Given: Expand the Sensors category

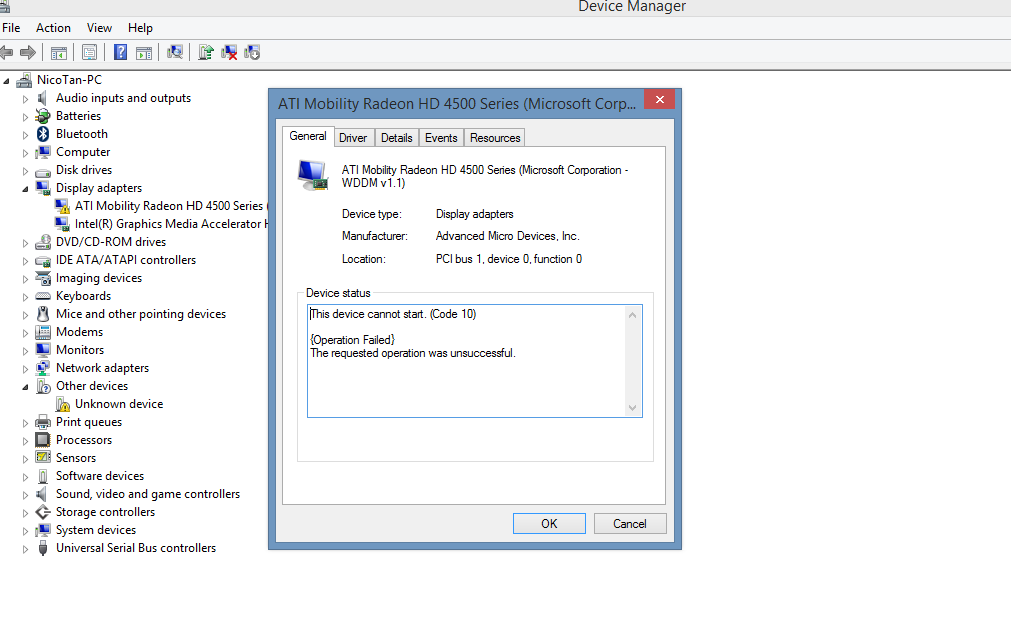Looking at the screenshot, I should click(25, 460).
